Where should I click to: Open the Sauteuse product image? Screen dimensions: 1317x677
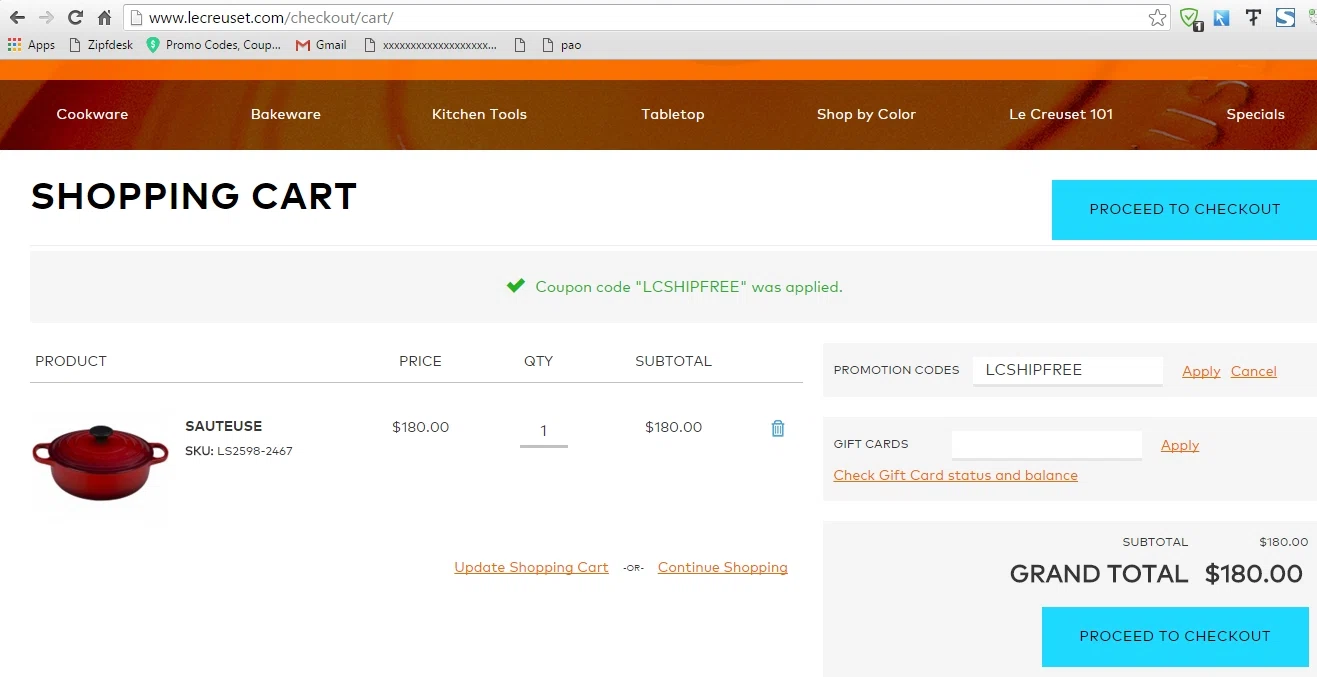click(100, 464)
